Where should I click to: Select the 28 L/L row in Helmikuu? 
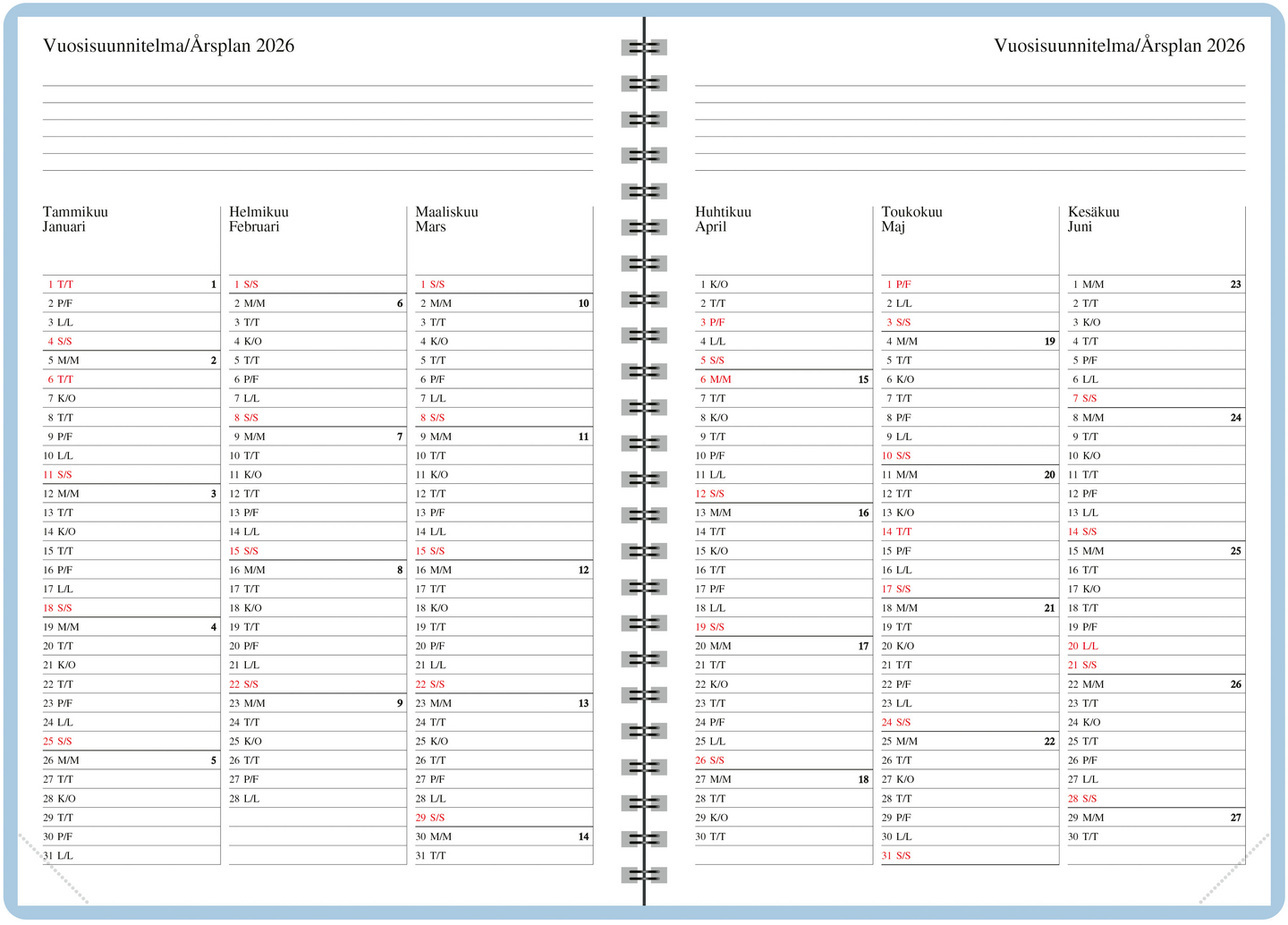[x=247, y=799]
